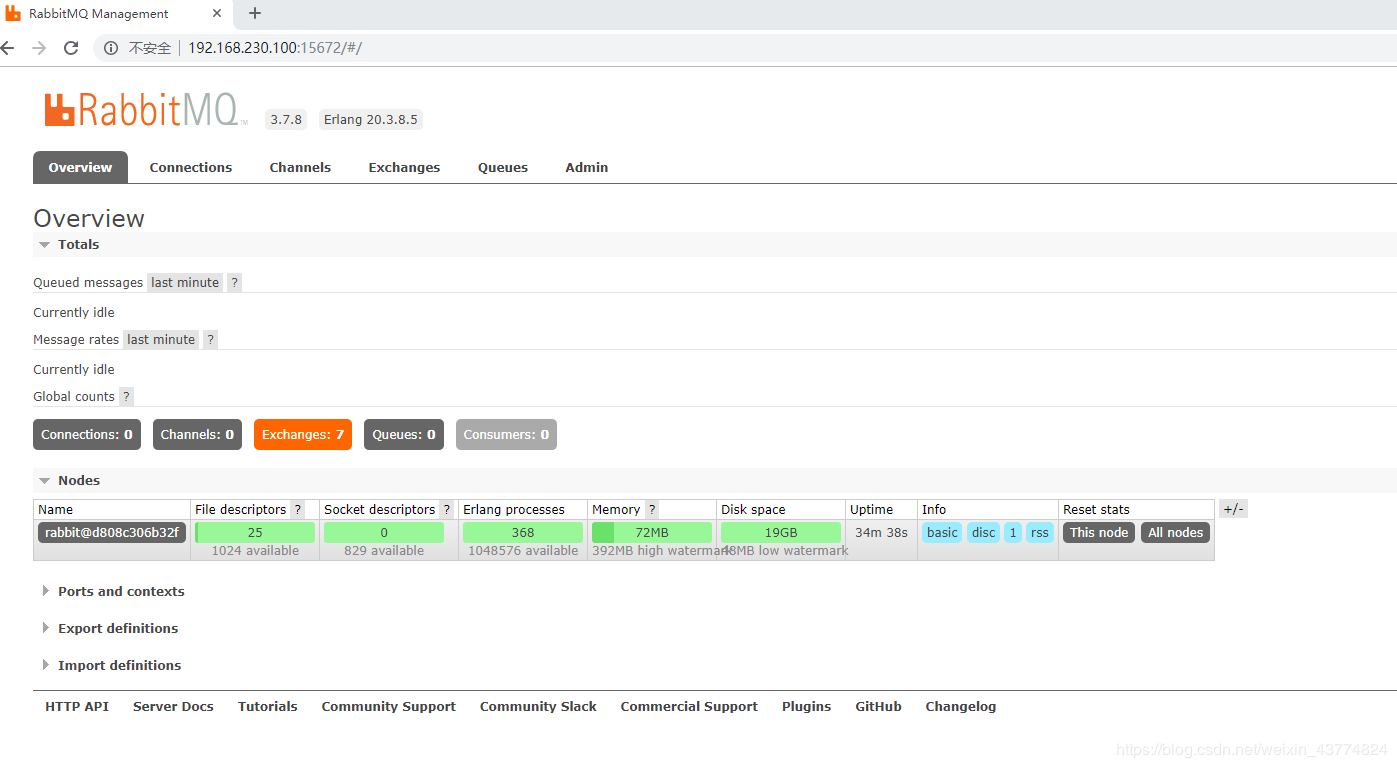Click the browser back arrow

[8, 48]
